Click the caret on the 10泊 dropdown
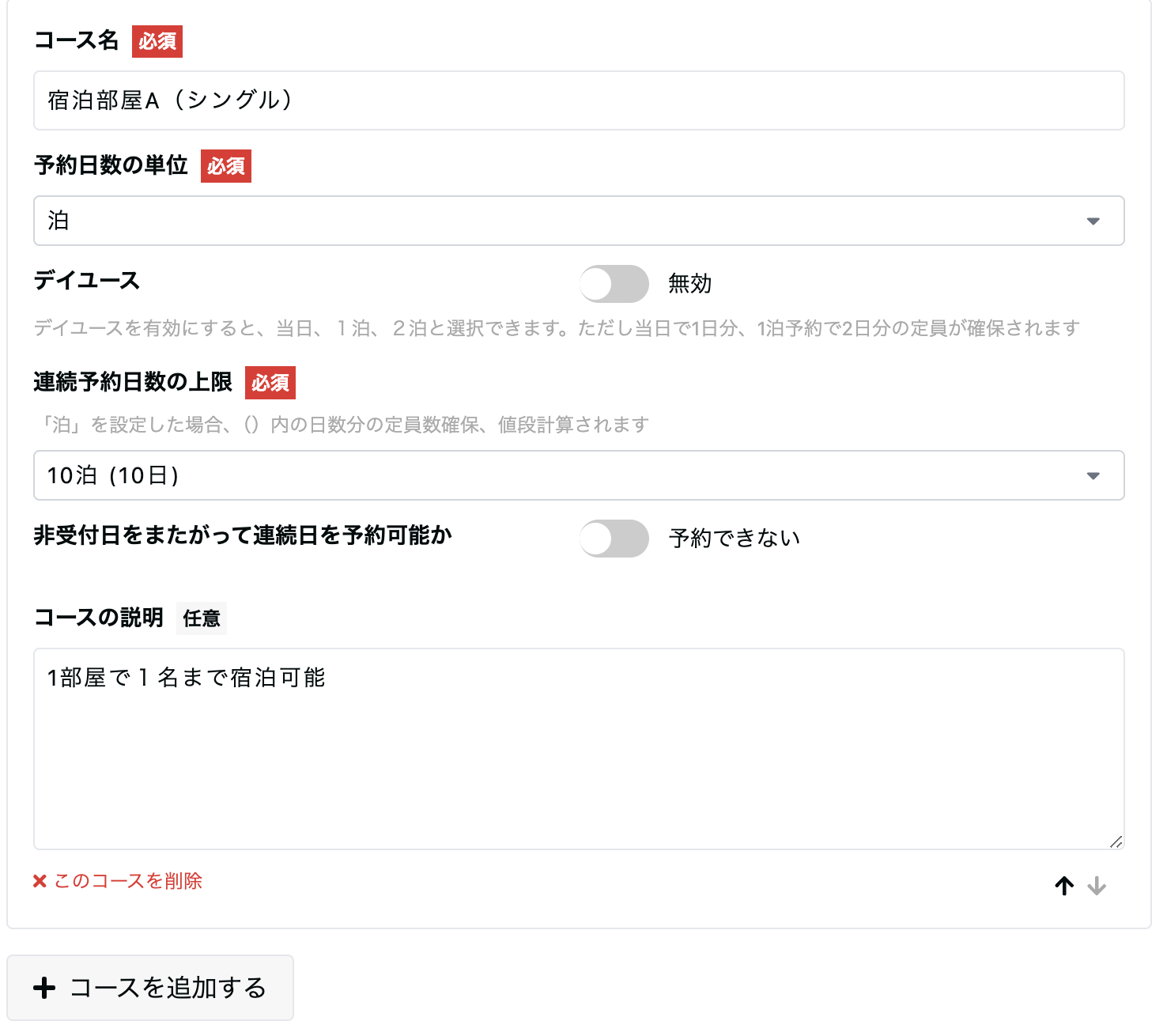This screenshot has width=1167, height=1036. [x=1093, y=475]
